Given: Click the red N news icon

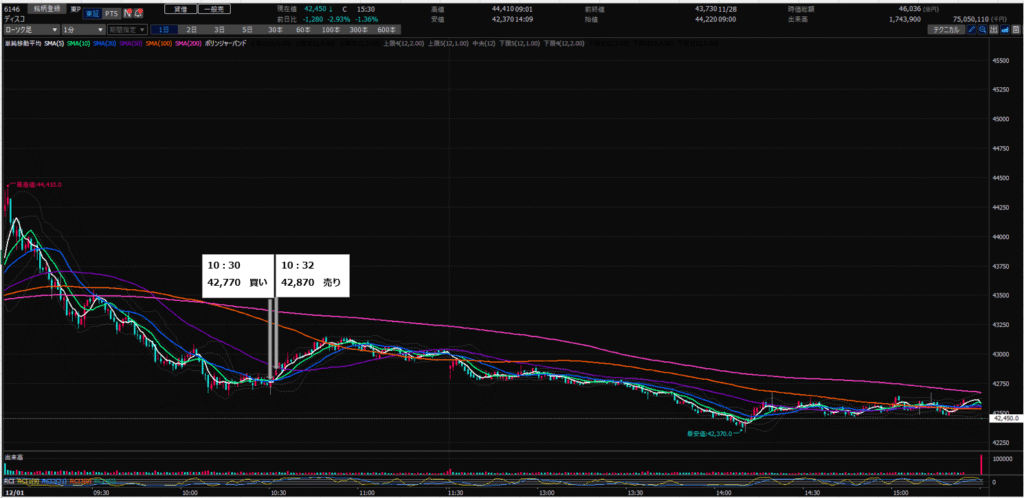Looking at the screenshot, I should pyautogui.click(x=126, y=14).
